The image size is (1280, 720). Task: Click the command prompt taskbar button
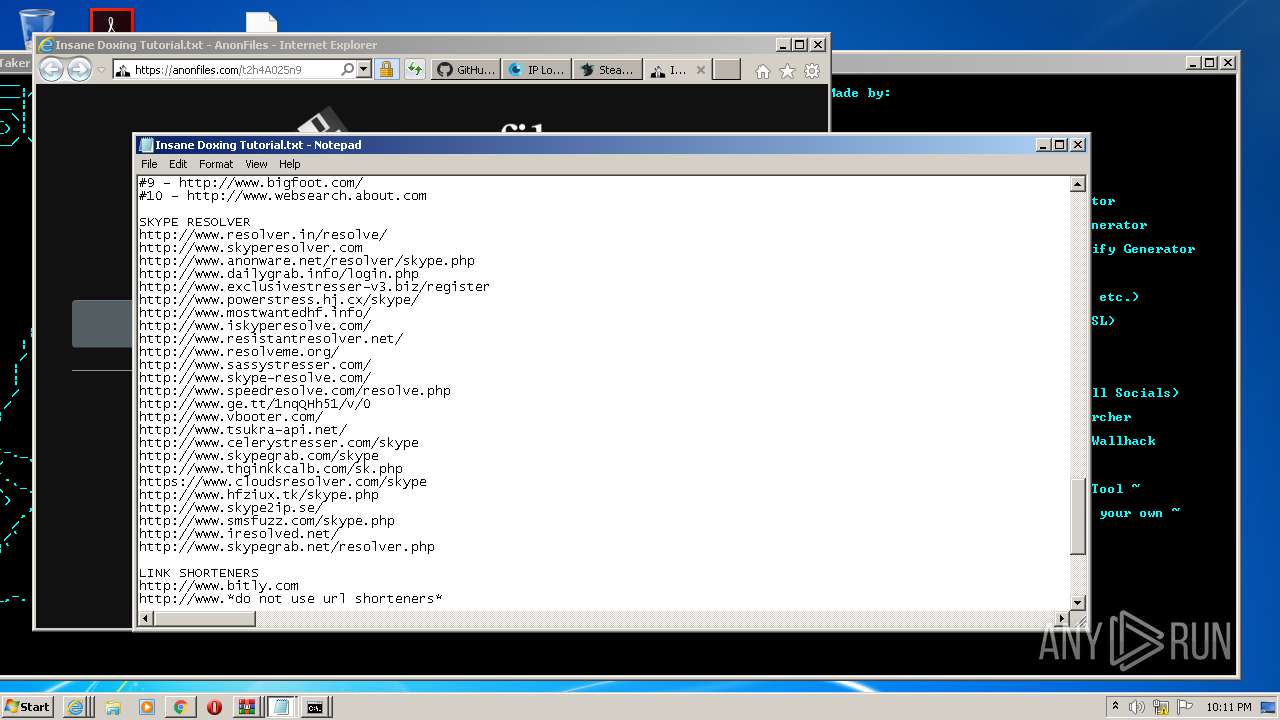pyautogui.click(x=315, y=707)
